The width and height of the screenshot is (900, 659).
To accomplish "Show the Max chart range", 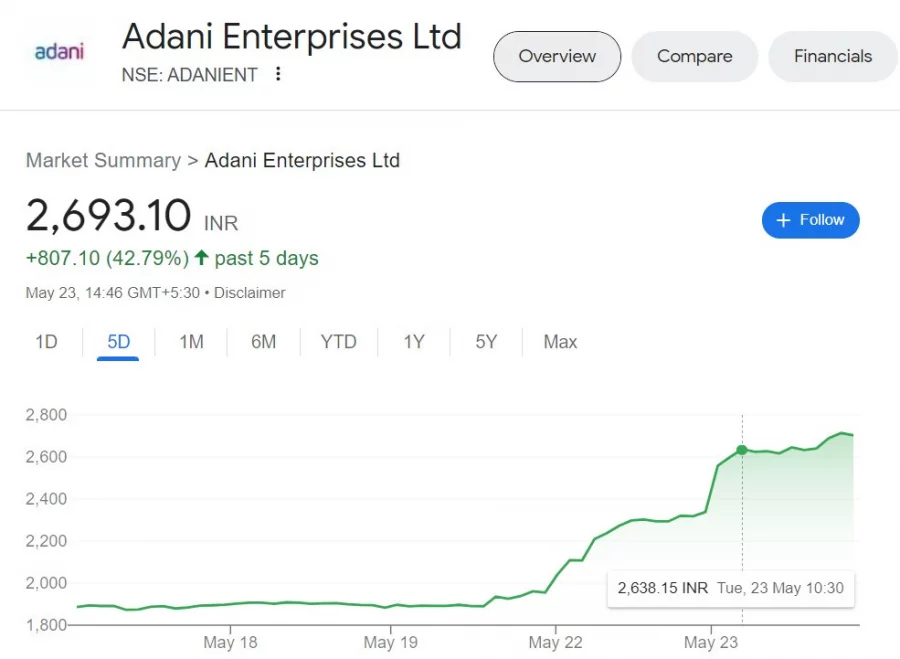I will 560,342.
